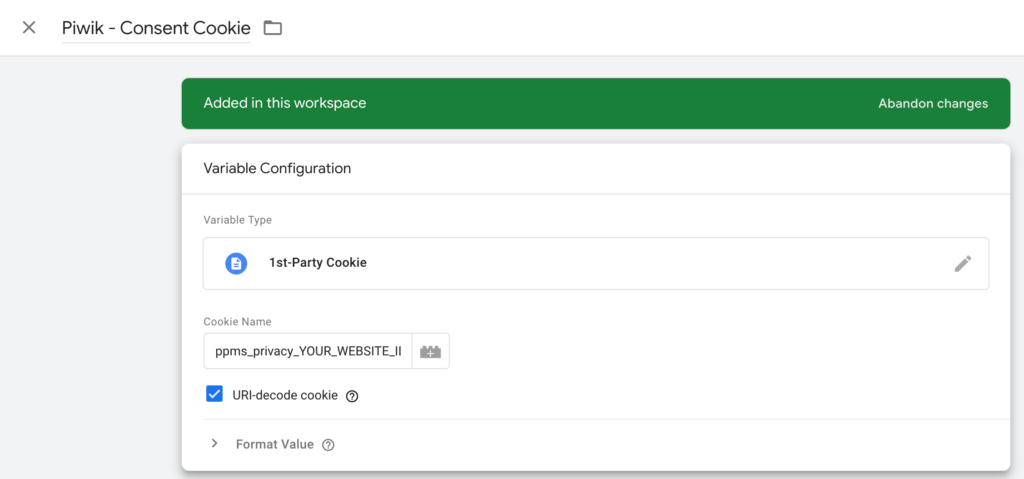Uncheck the URI-decode cookie checkbox

214,394
